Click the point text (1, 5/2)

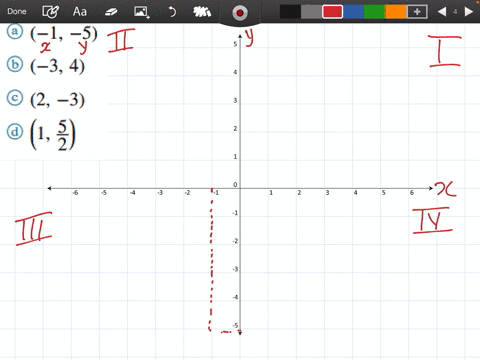tap(53, 135)
